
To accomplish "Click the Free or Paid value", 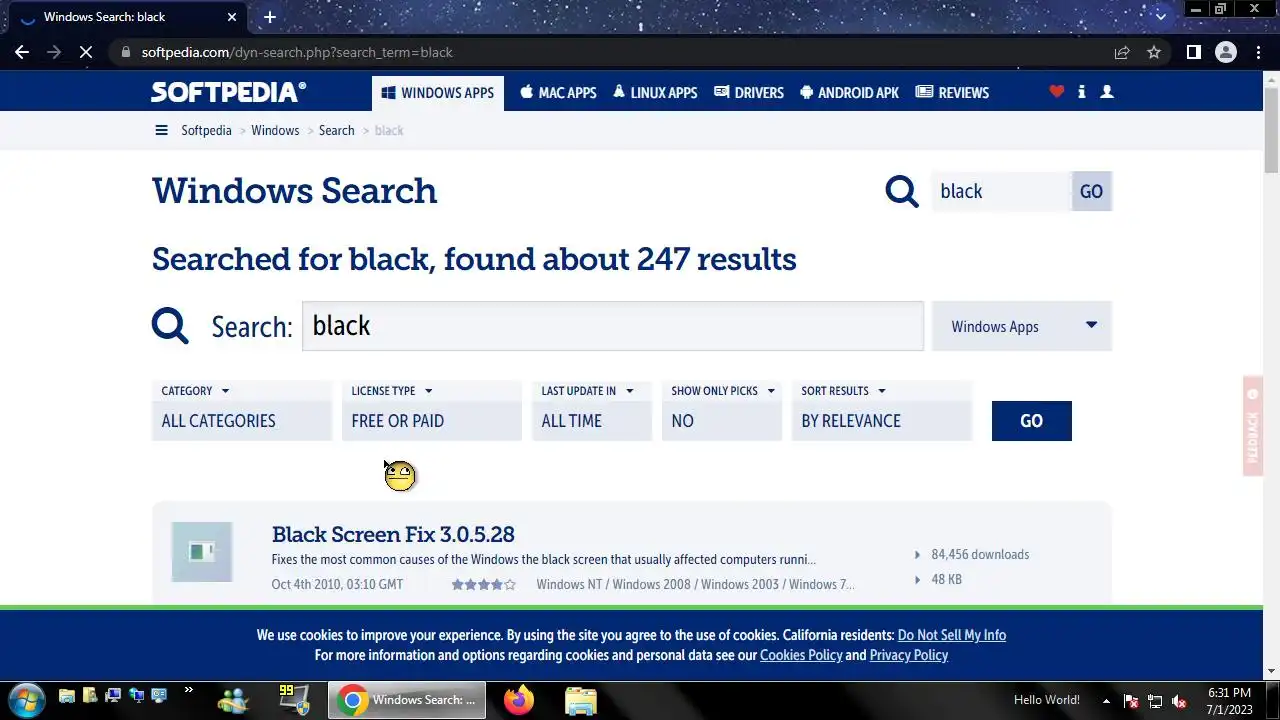I will click(x=431, y=421).
